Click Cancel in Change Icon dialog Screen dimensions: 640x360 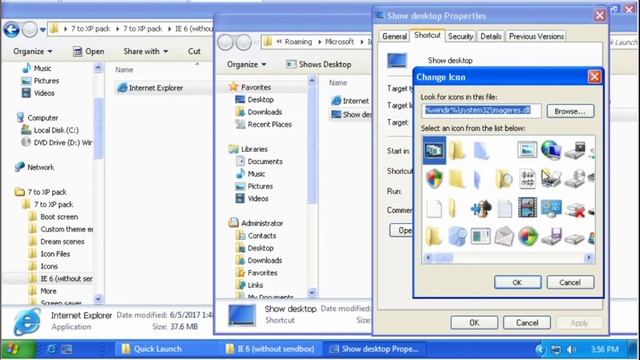(x=570, y=282)
